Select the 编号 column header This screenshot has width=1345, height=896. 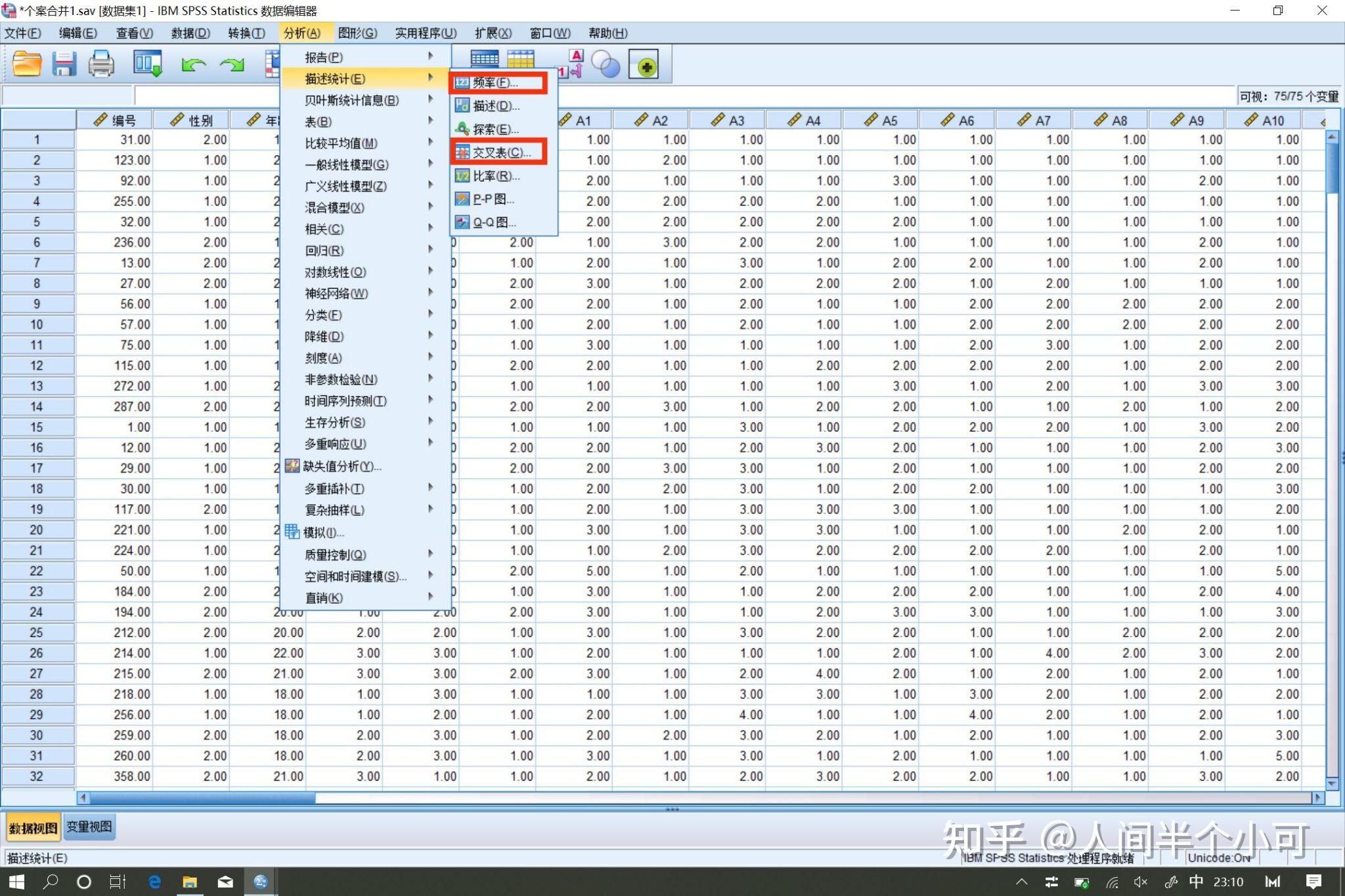pyautogui.click(x=115, y=120)
